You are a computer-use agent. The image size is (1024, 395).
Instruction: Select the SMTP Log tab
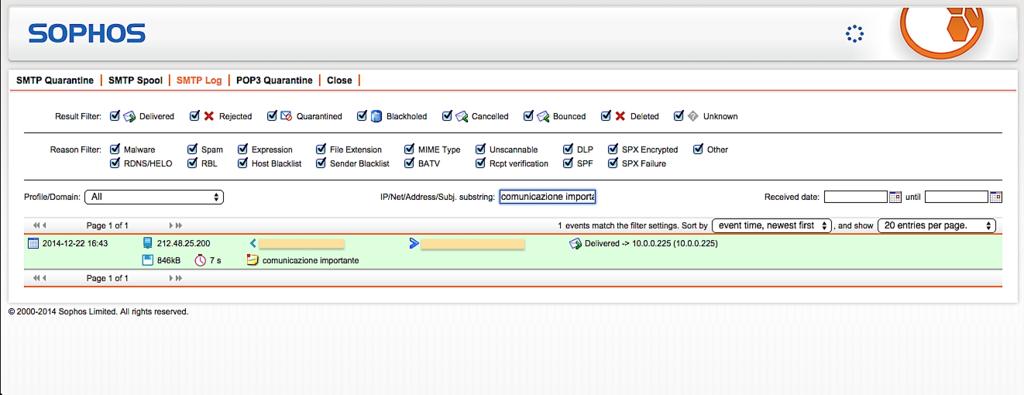[x=199, y=80]
